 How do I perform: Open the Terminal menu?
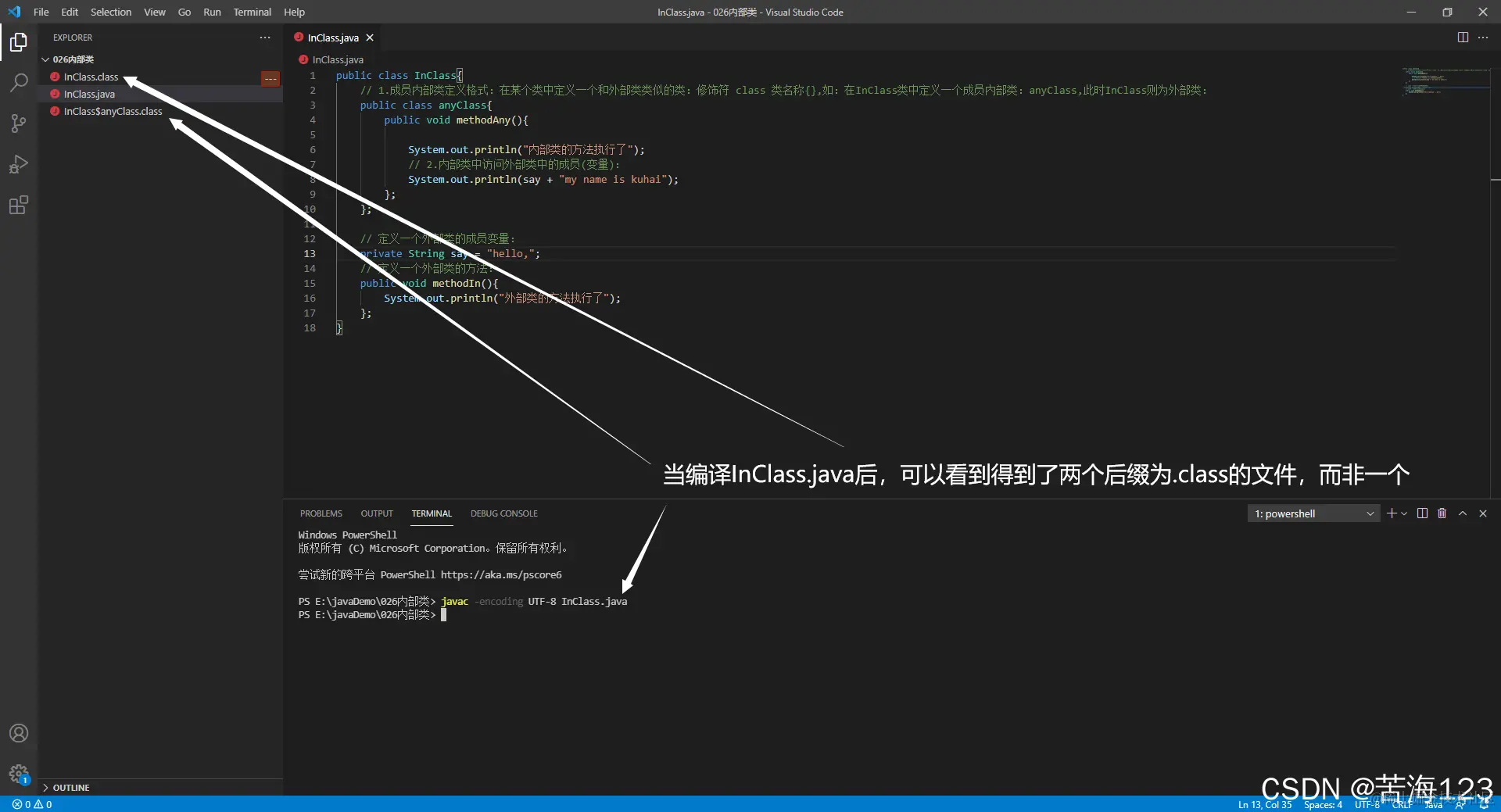click(253, 12)
